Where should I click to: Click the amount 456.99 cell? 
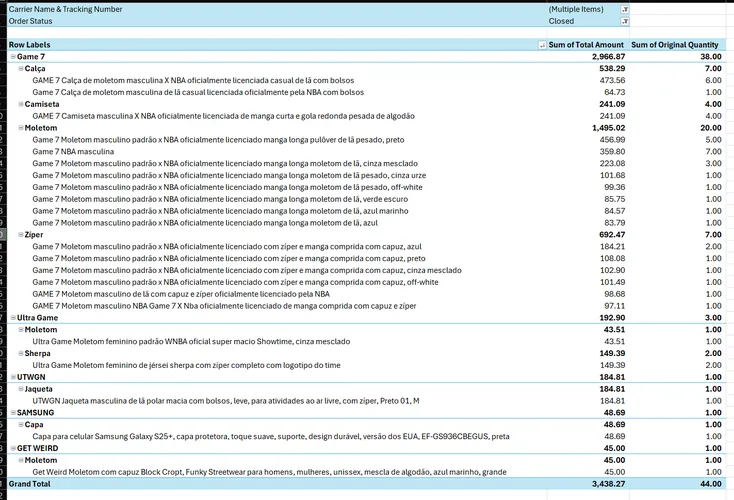click(612, 140)
